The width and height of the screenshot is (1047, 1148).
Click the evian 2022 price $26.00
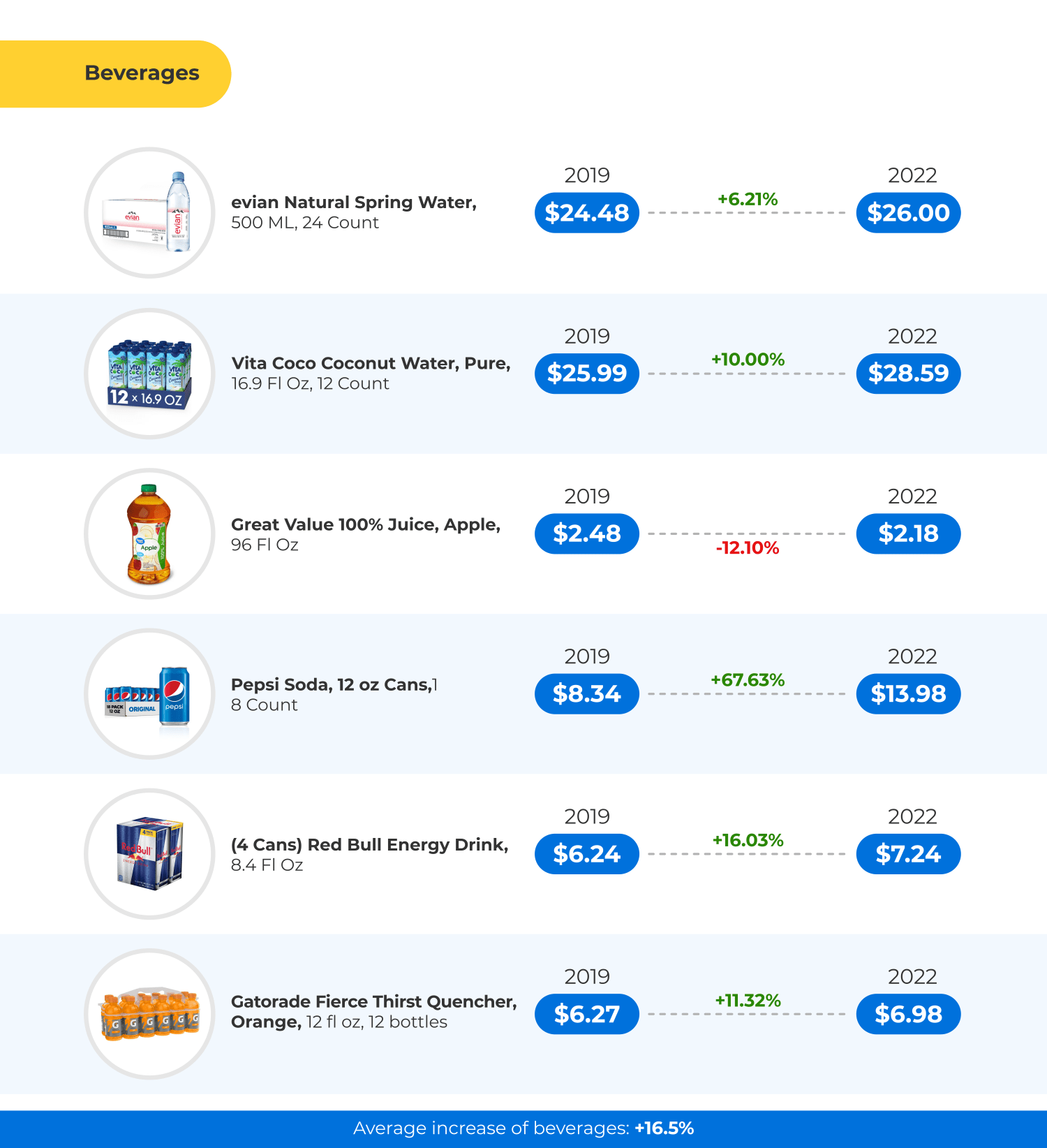click(908, 213)
